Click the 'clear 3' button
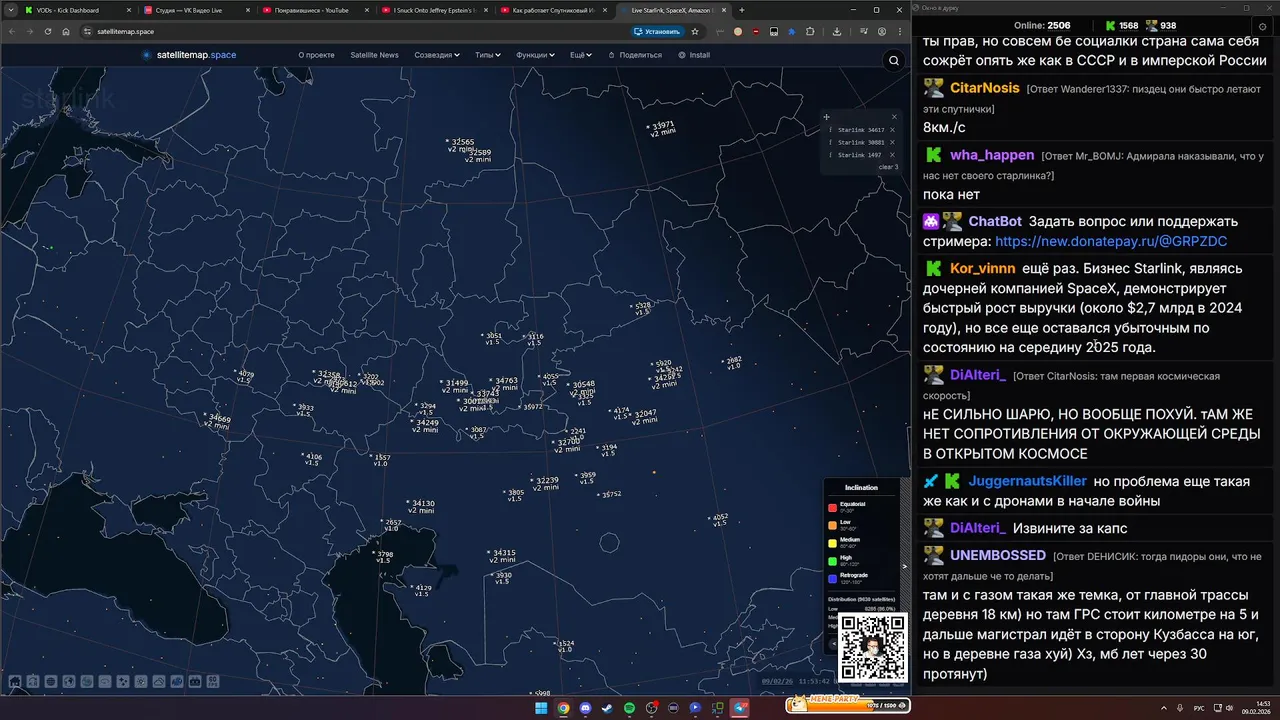 [888, 167]
